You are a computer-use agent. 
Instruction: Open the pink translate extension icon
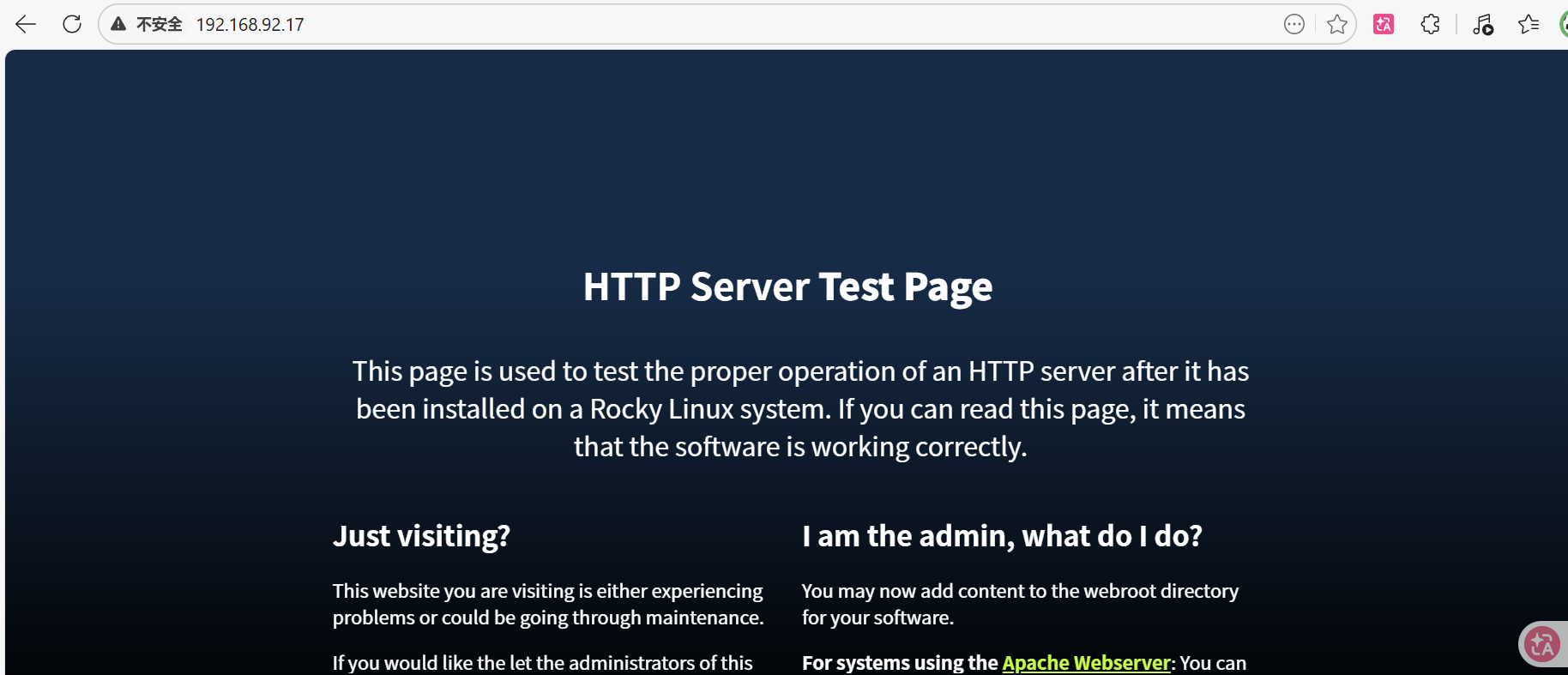(1384, 24)
